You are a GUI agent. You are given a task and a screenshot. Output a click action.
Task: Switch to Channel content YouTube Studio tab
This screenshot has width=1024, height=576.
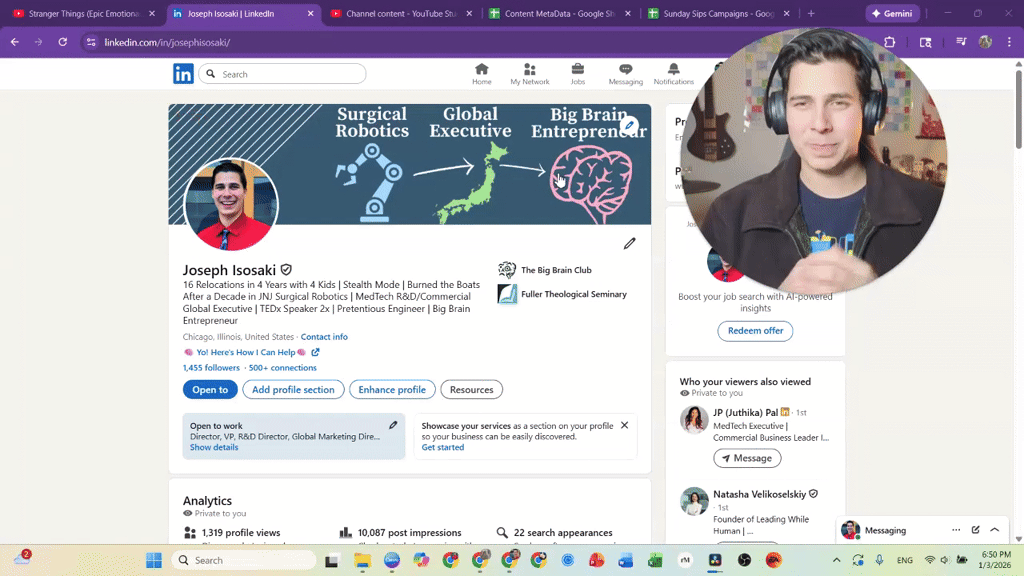[401, 13]
